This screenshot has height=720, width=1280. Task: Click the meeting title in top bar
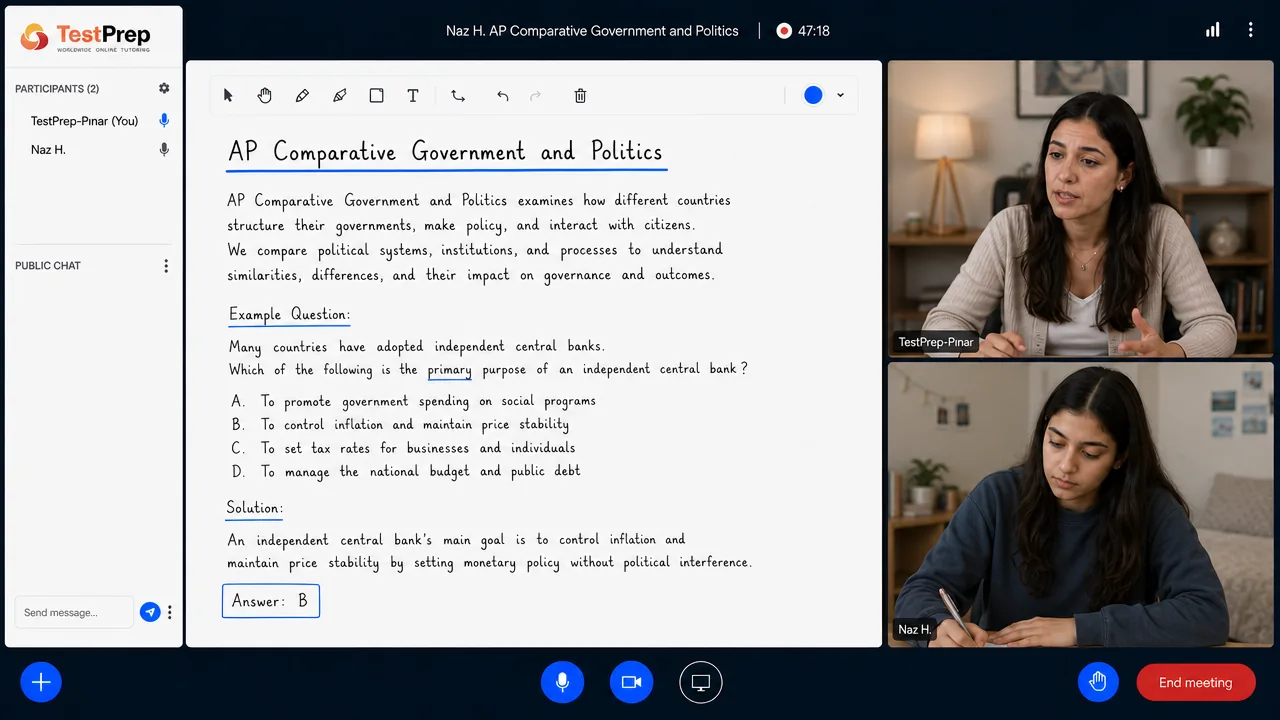(x=592, y=31)
